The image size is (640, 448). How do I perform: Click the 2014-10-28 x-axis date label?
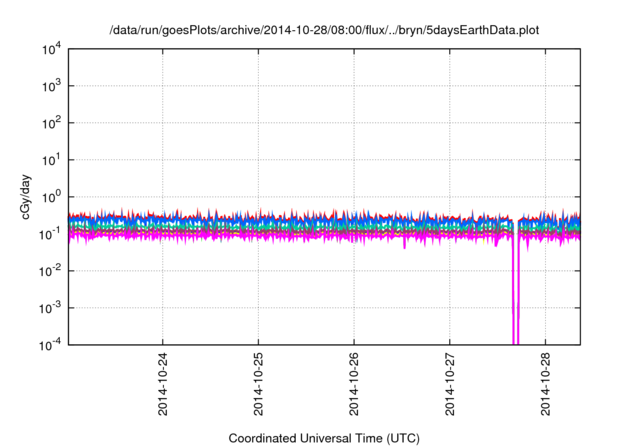(546, 384)
